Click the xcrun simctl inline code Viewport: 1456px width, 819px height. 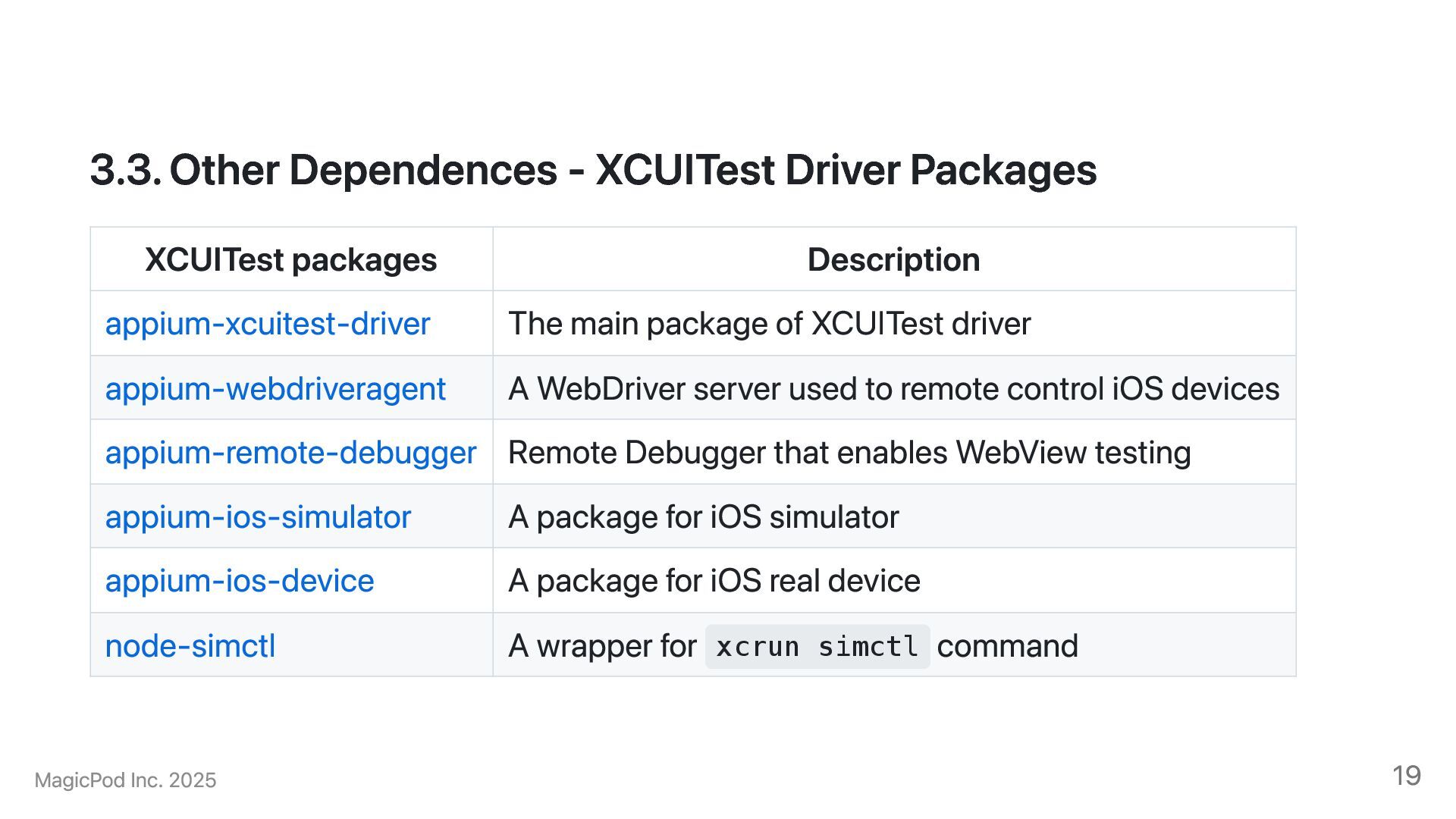coord(817,647)
